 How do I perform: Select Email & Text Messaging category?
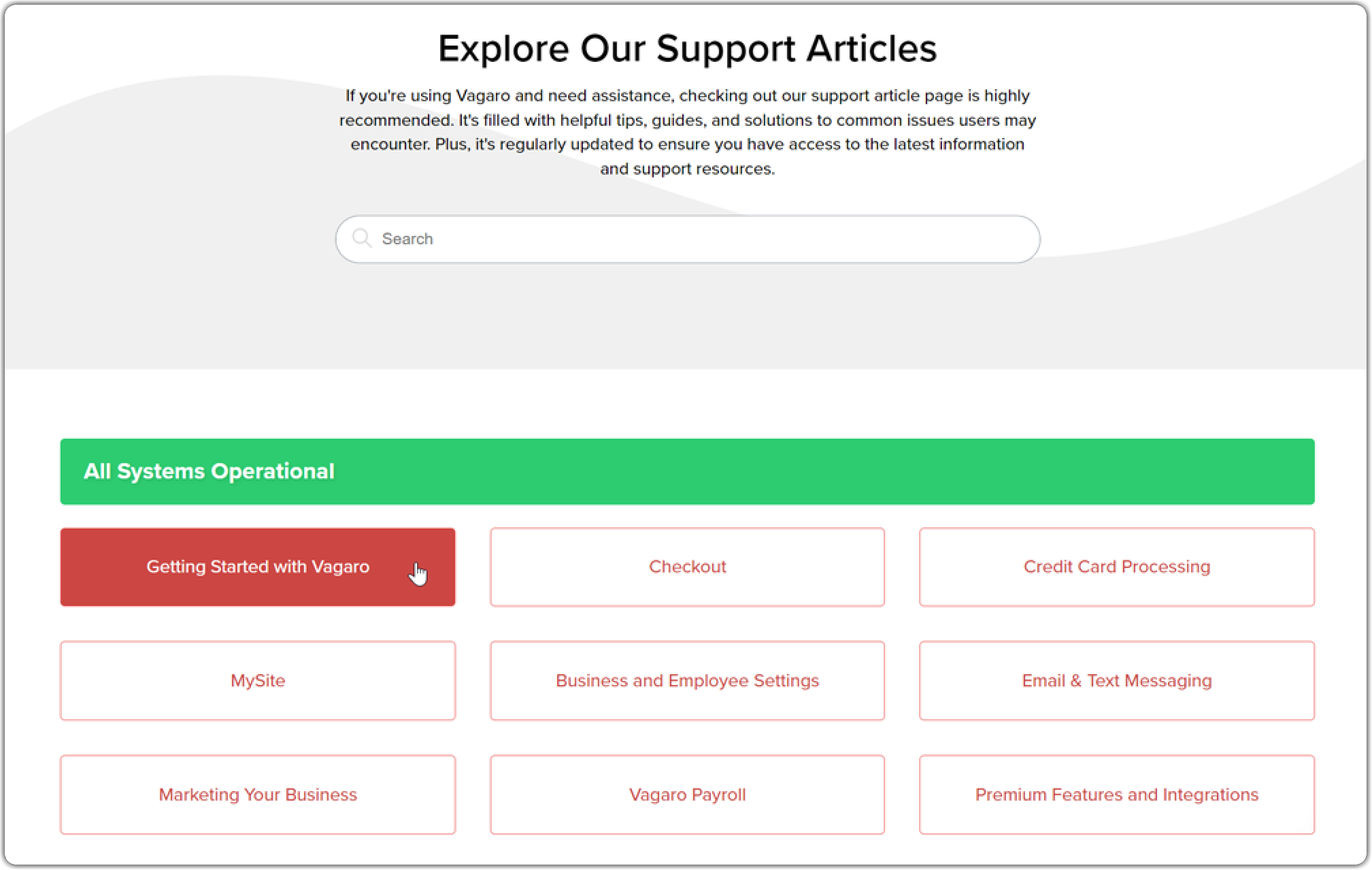[1116, 680]
